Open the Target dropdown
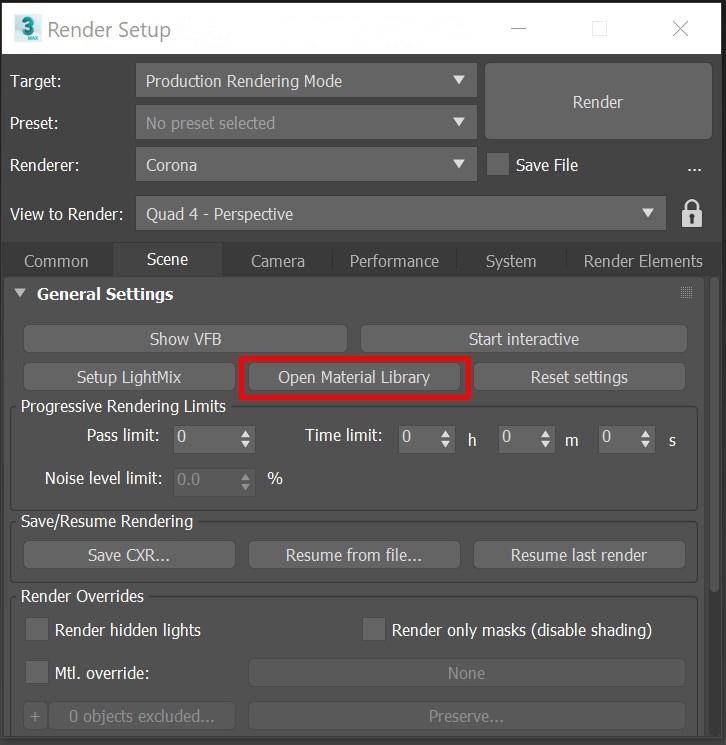This screenshot has height=745, width=726. (306, 80)
